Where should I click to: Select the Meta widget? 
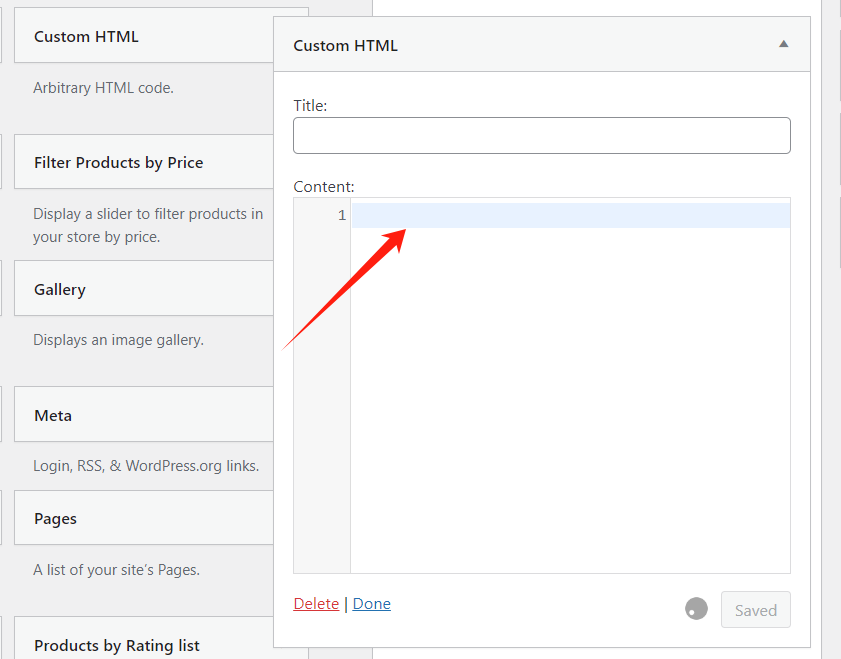[53, 415]
